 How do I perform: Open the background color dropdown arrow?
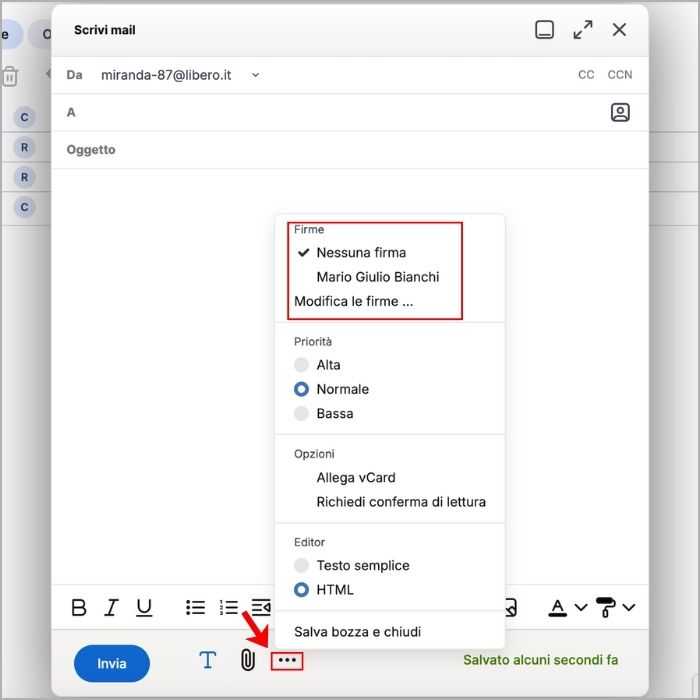click(629, 607)
